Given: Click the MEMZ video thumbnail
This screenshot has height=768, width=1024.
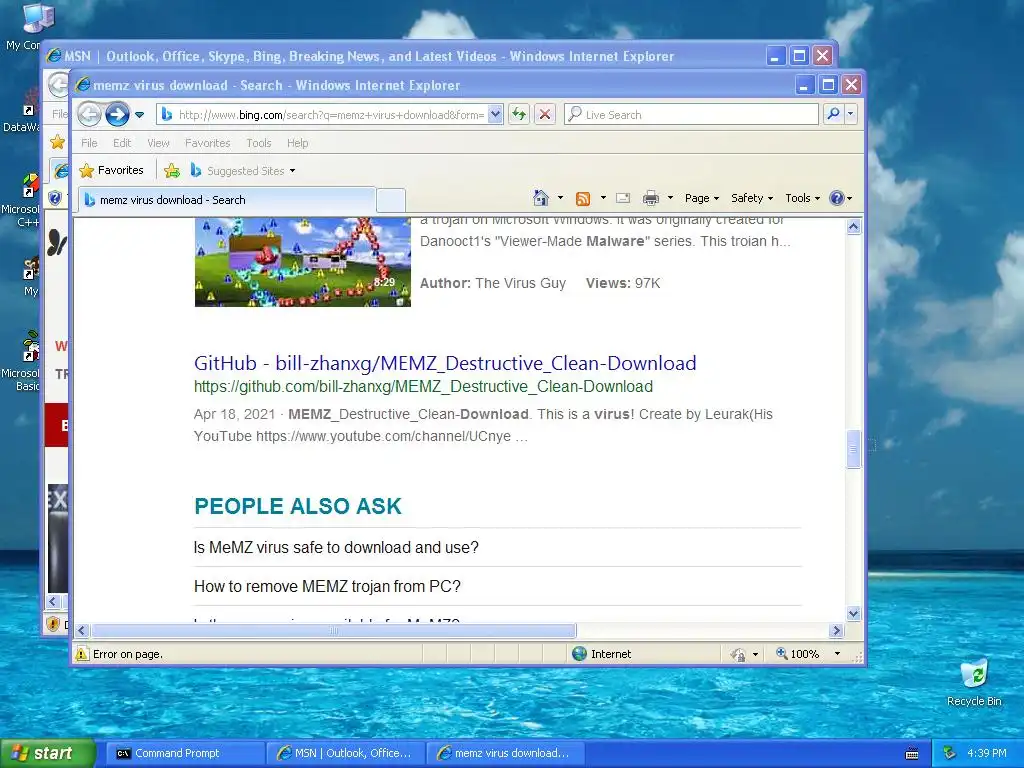Looking at the screenshot, I should 302,262.
